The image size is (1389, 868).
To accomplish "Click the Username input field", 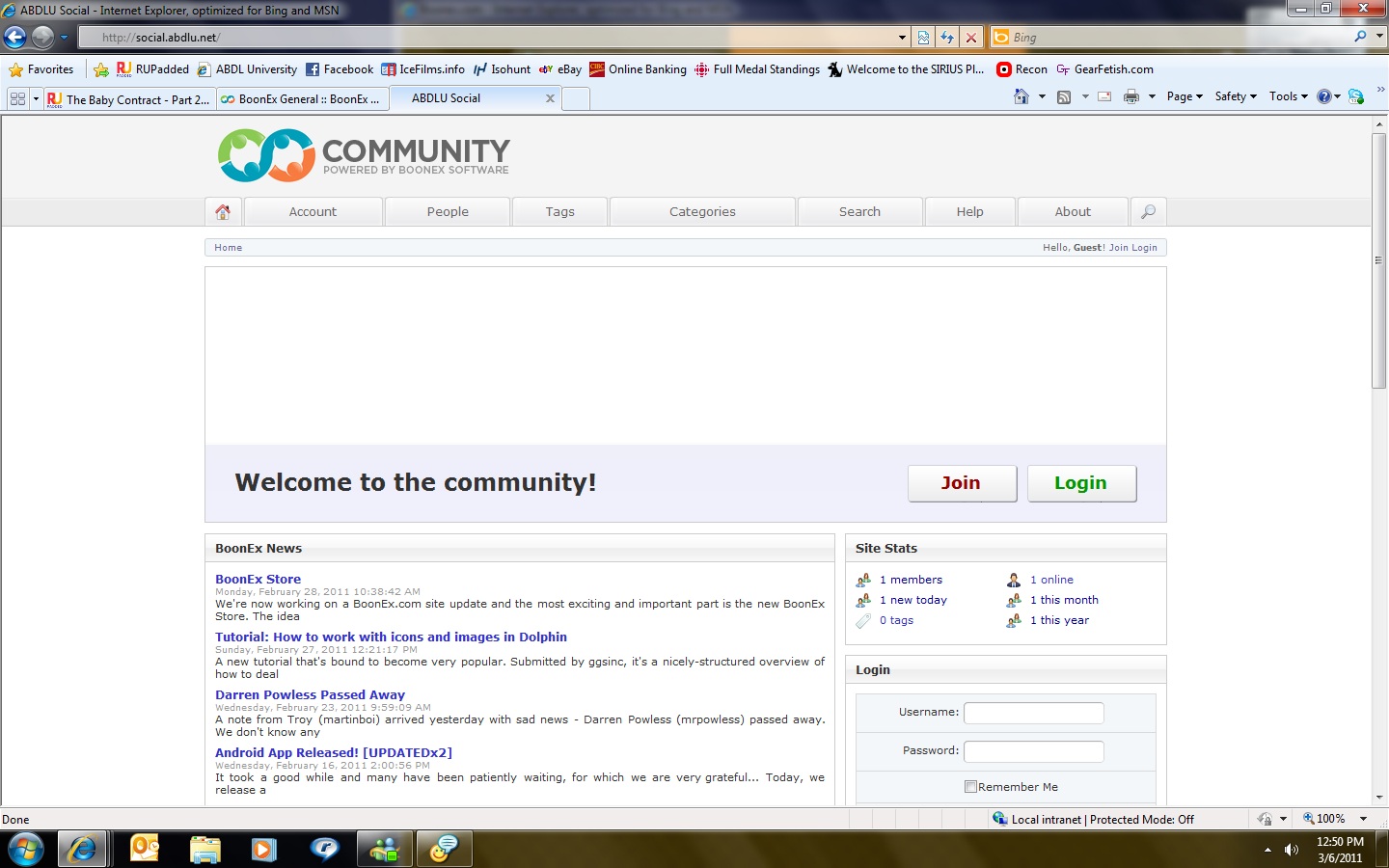I will coord(1034,713).
